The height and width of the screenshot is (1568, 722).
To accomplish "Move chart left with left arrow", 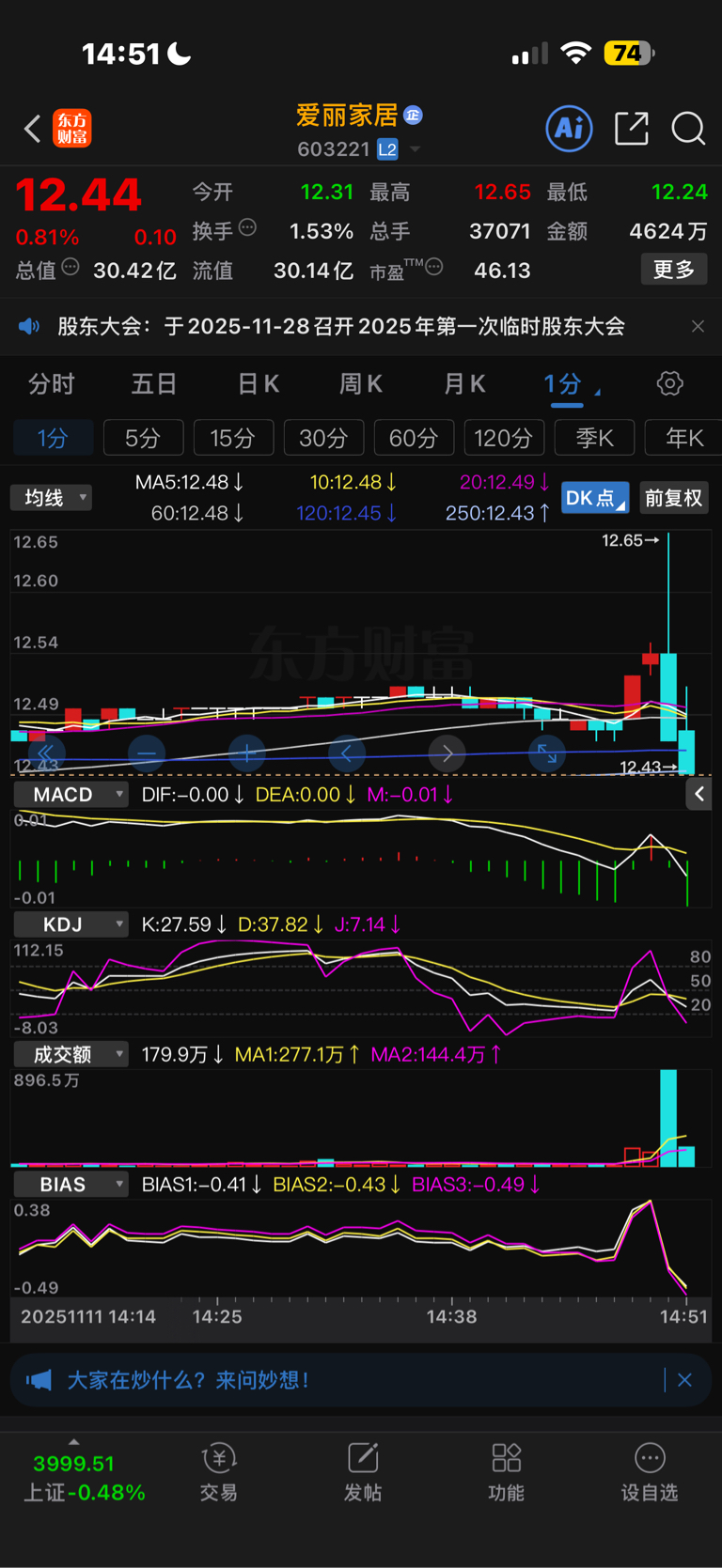I will point(347,753).
